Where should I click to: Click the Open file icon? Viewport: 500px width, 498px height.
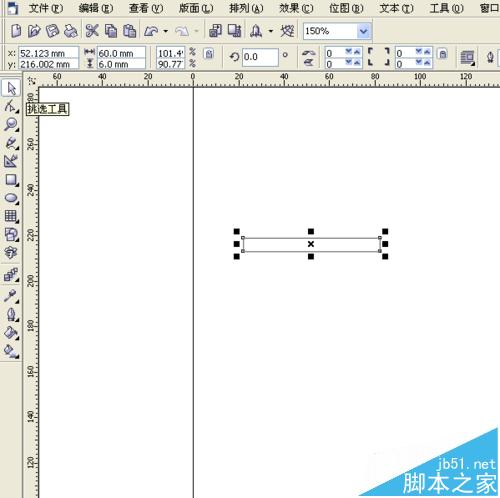coord(34,31)
